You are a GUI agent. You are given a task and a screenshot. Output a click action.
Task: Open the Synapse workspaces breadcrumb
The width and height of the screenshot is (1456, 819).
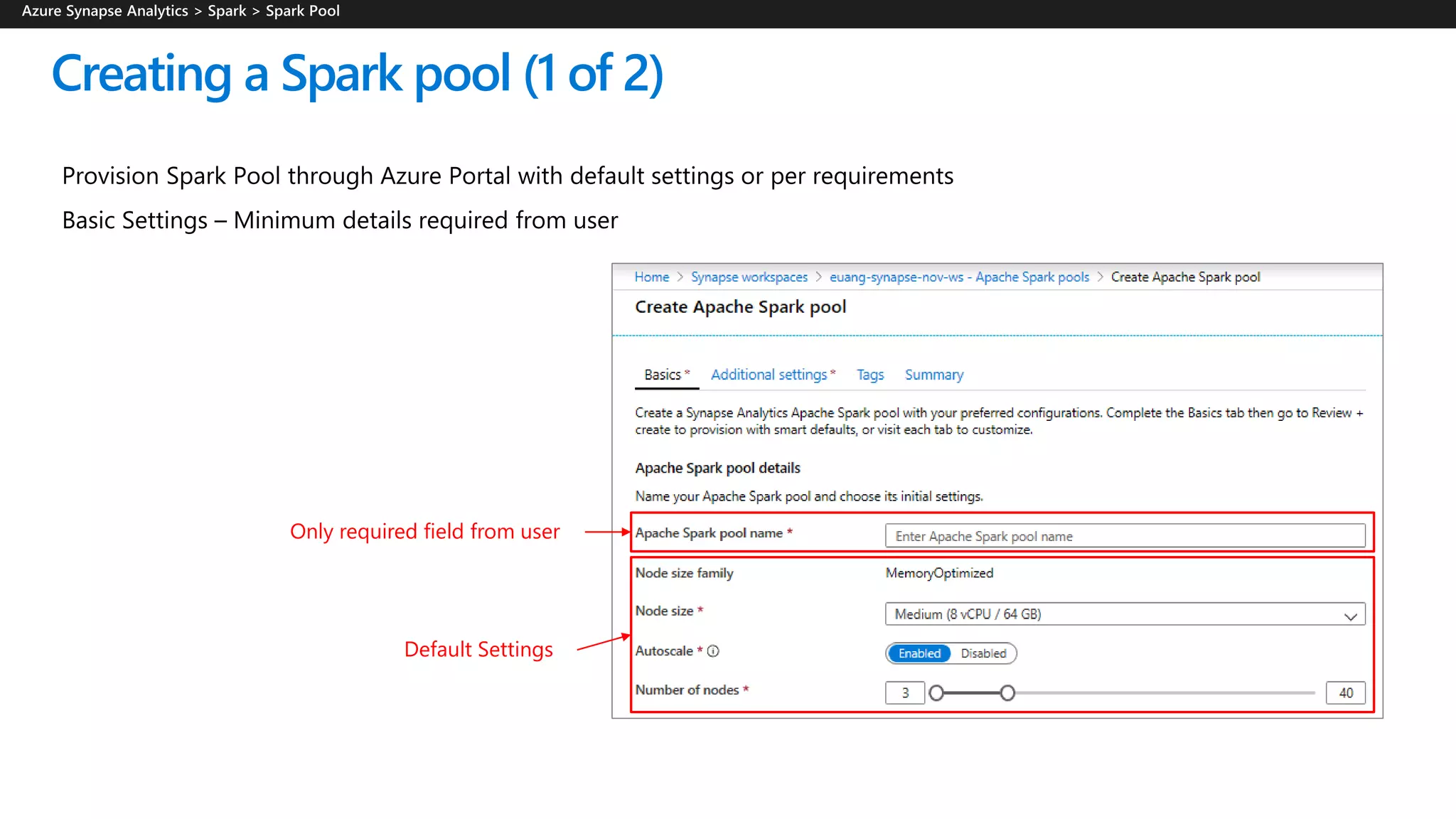[x=749, y=277]
